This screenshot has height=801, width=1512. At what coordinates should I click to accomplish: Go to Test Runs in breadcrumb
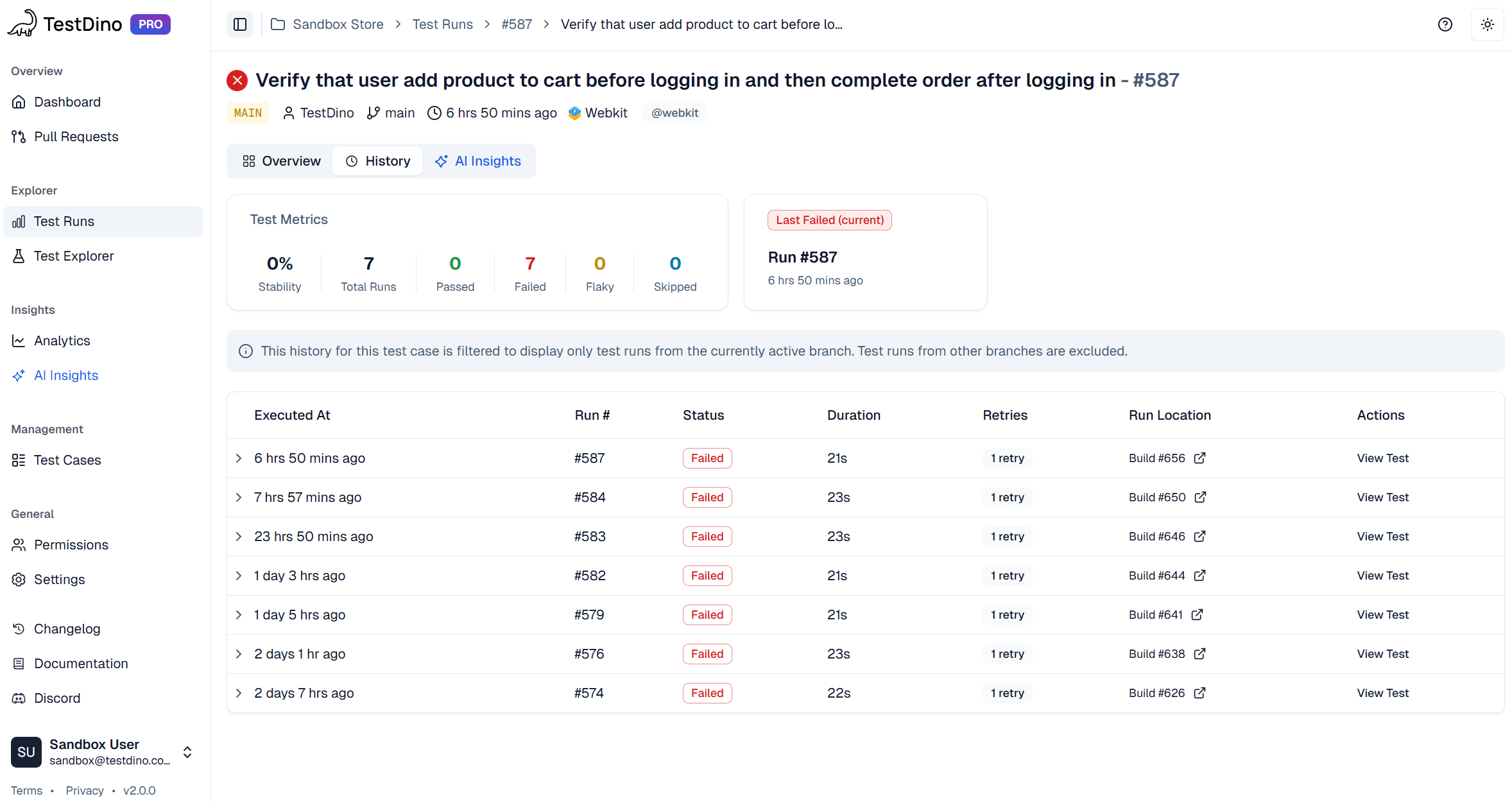click(442, 24)
